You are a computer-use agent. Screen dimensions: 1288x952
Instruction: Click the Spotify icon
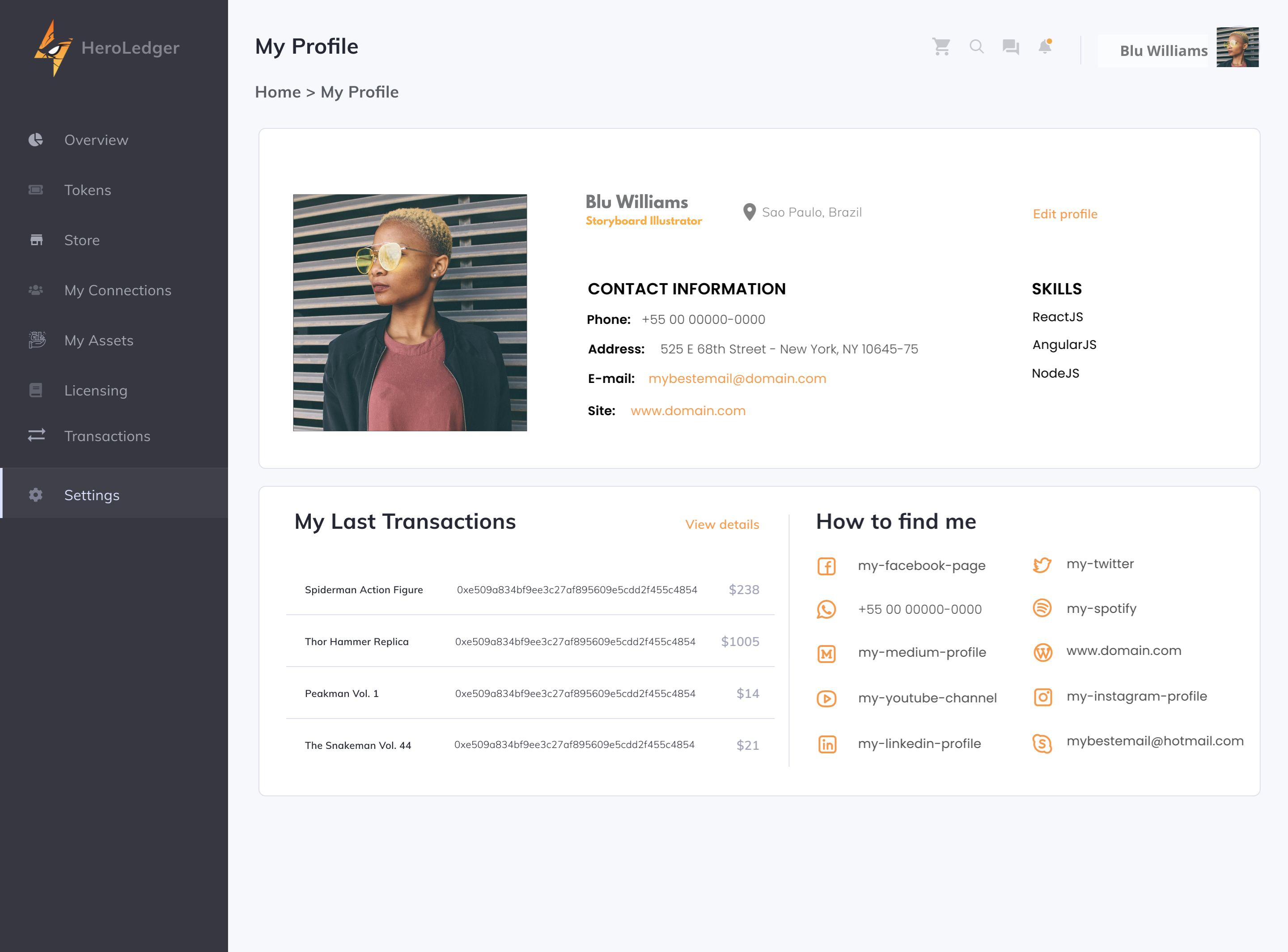[x=1042, y=608]
